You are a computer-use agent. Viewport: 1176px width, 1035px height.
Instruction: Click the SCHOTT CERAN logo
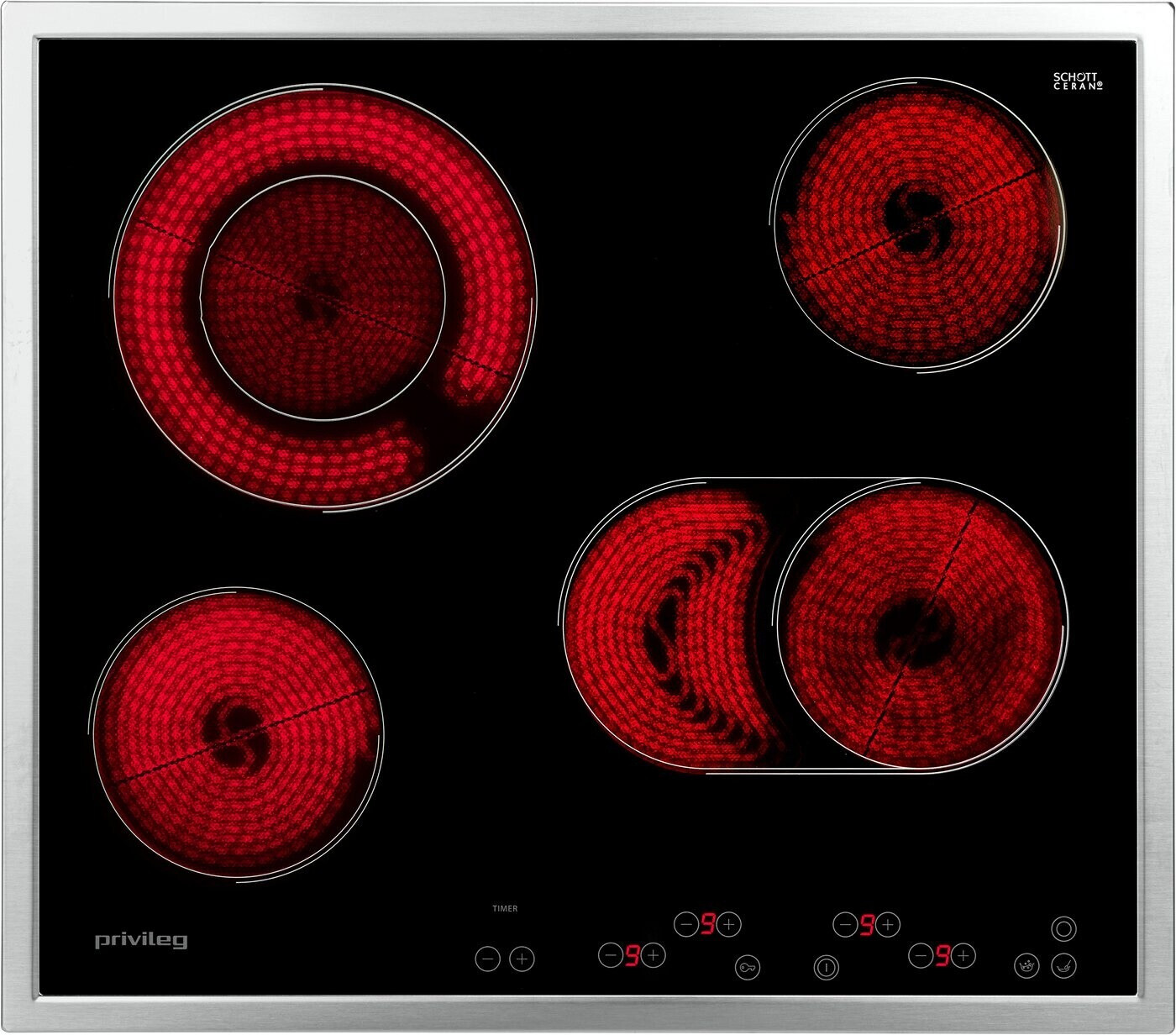point(1078,81)
